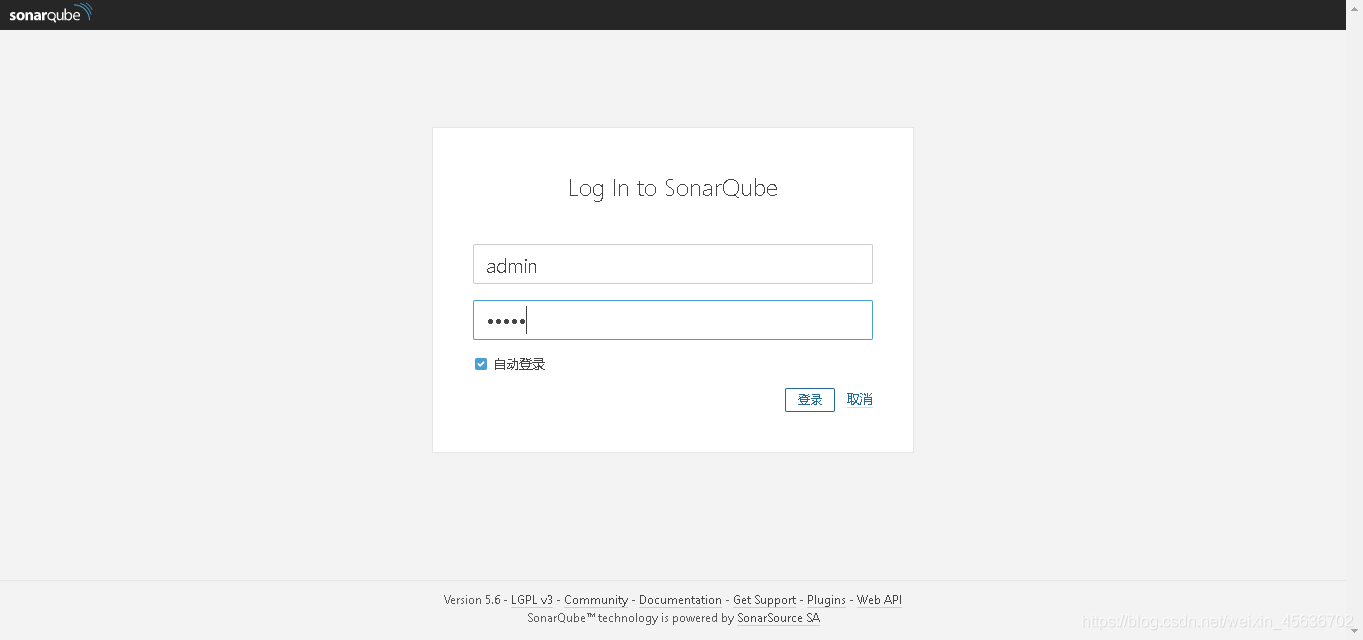The height and width of the screenshot is (640, 1363).
Task: Click the password field showing dots
Action: pos(672,320)
